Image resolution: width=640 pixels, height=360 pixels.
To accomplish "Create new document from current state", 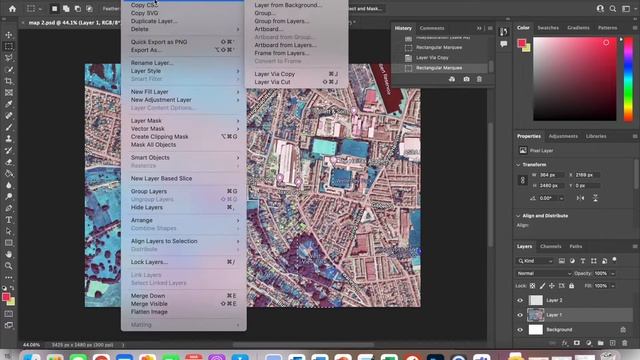I will 452,79.
